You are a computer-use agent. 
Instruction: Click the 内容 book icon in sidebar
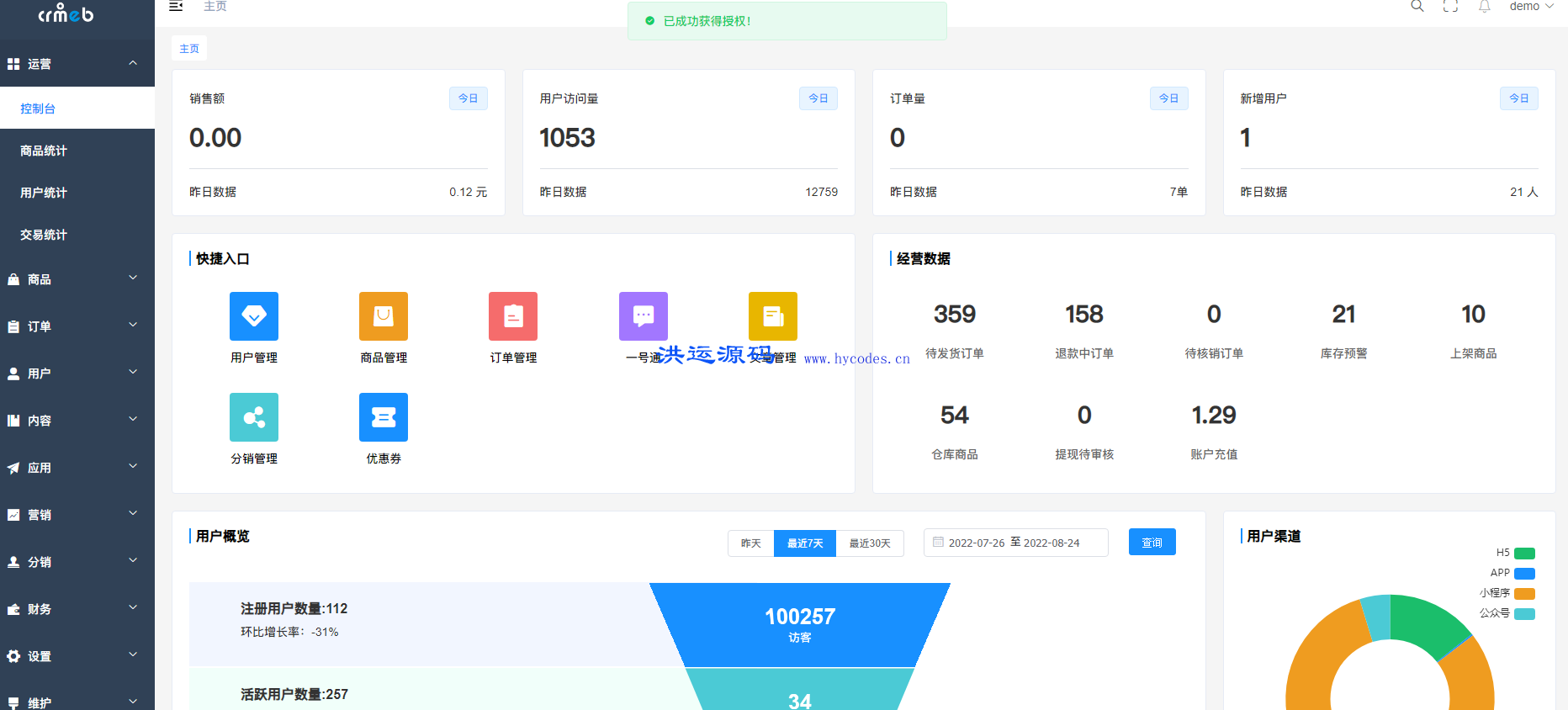click(13, 421)
